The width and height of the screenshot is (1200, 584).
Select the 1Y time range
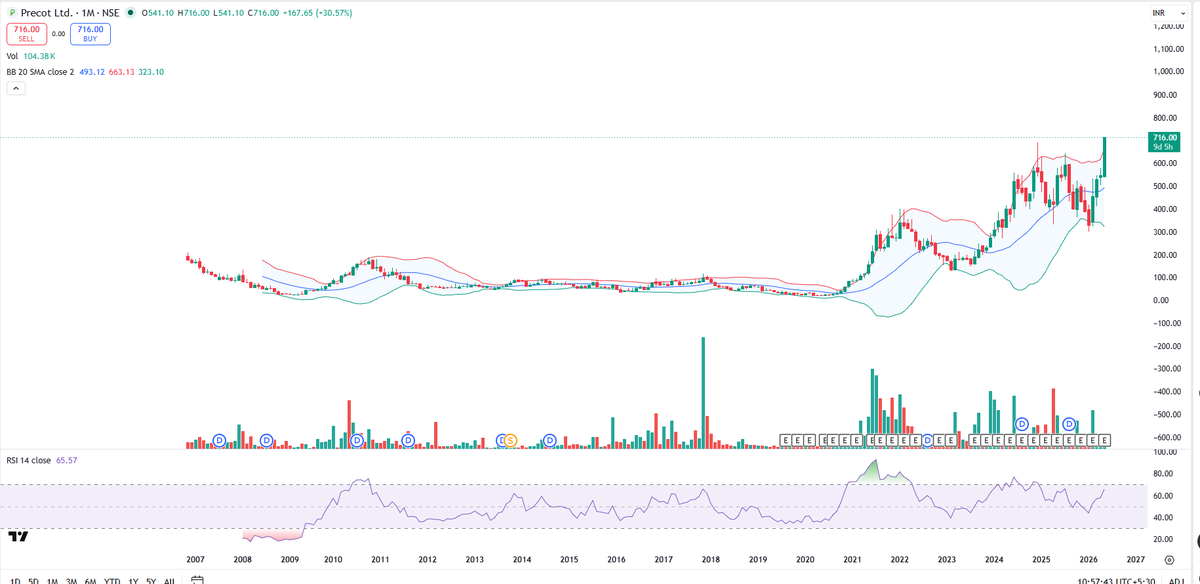pos(132,581)
